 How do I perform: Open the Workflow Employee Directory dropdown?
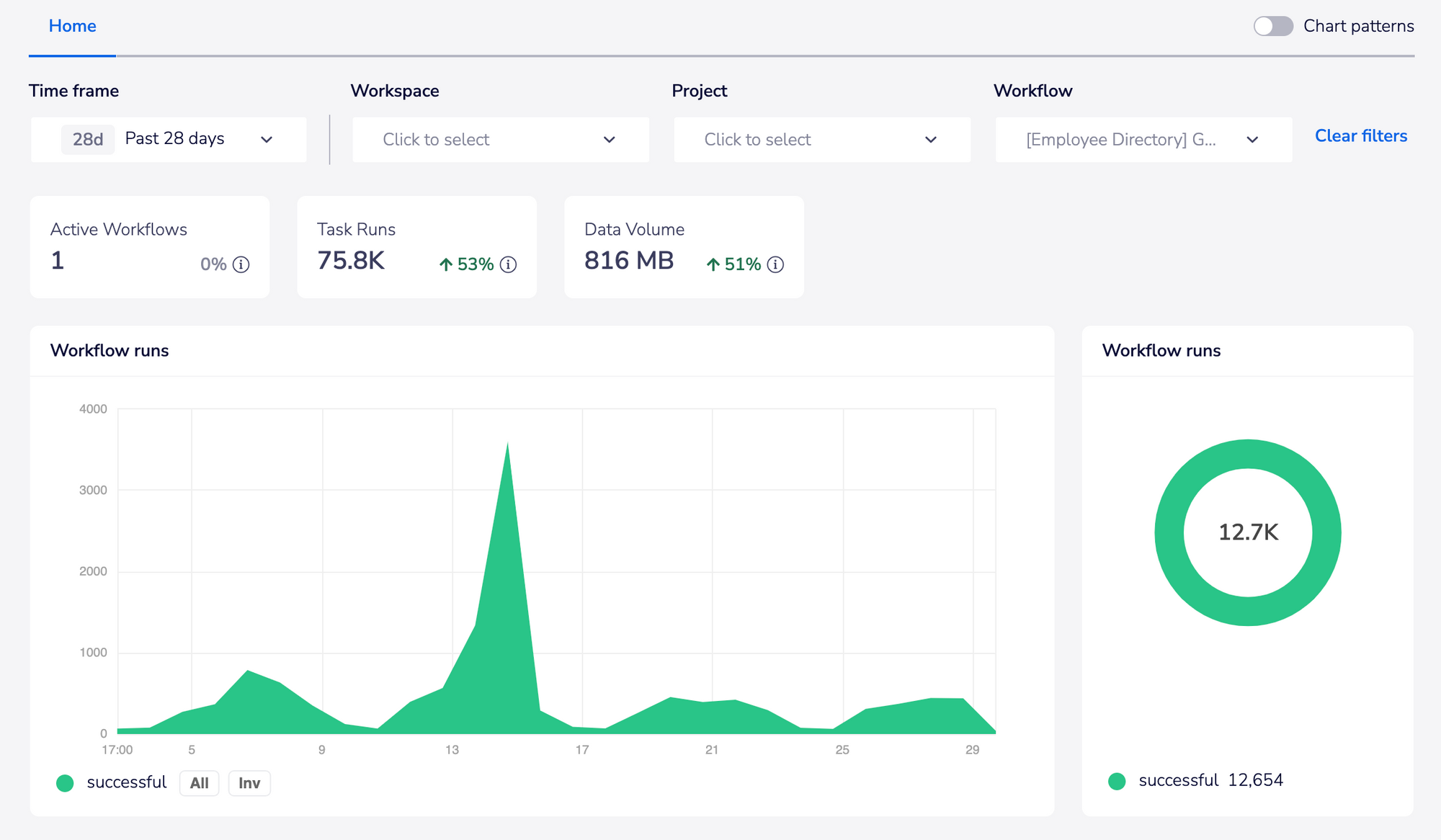point(1143,140)
